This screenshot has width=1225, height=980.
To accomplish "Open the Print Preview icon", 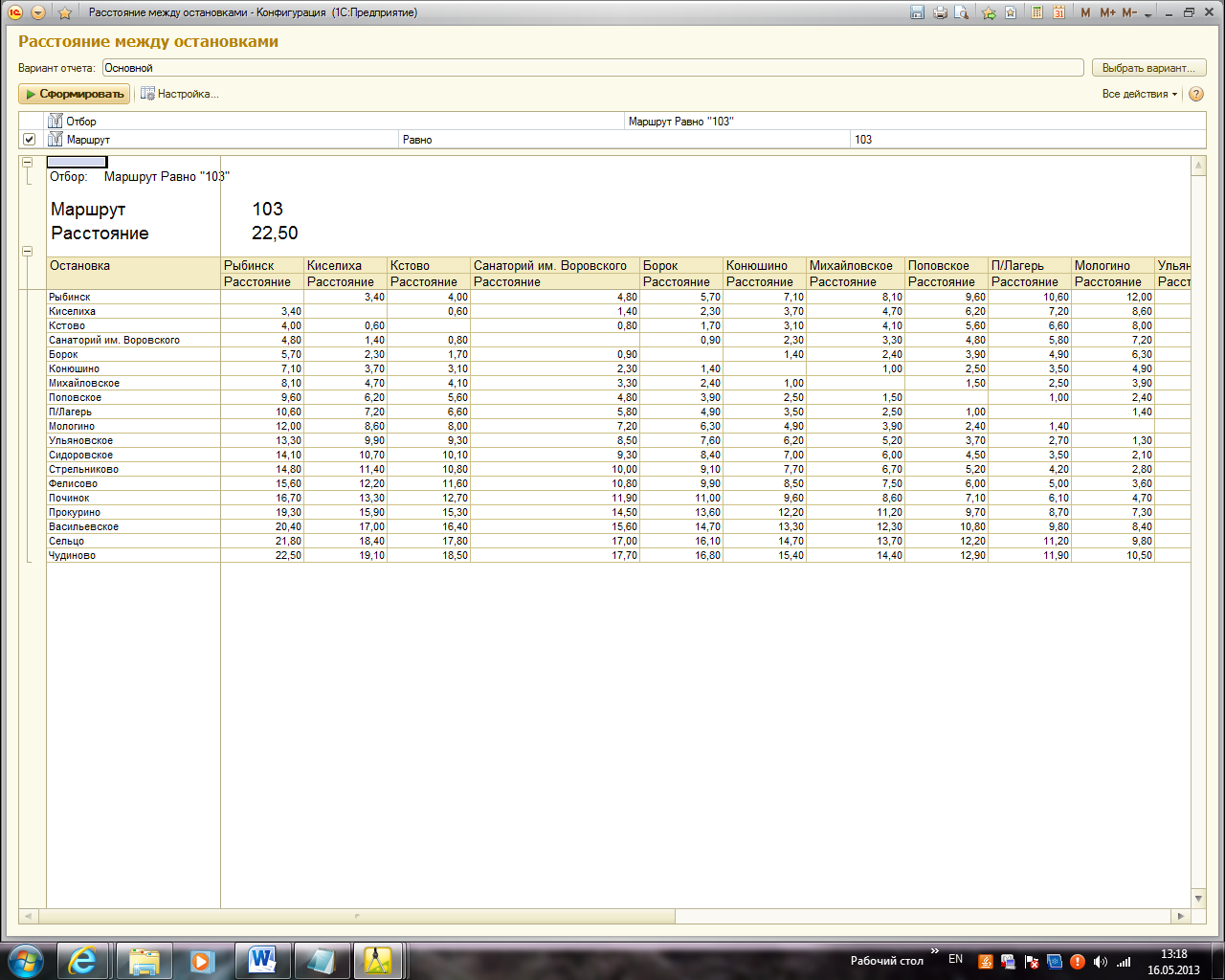I will pos(962,12).
